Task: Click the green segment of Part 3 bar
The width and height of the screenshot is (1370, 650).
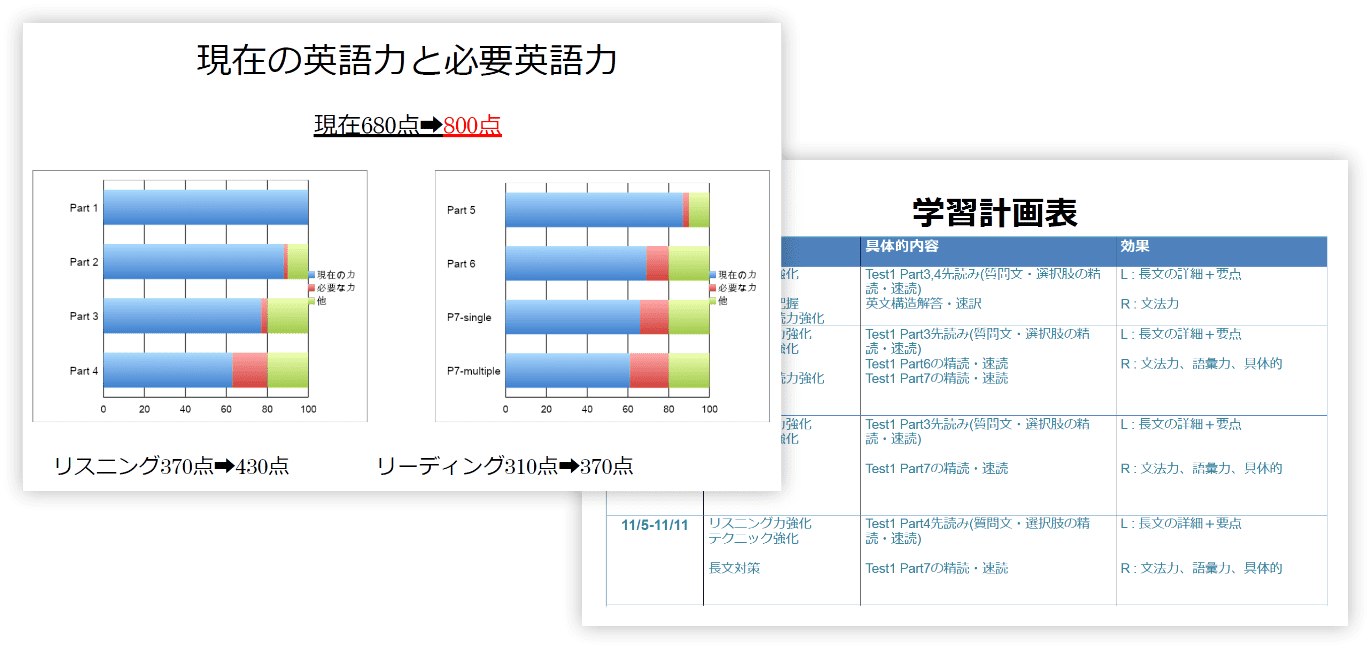Action: (x=288, y=316)
